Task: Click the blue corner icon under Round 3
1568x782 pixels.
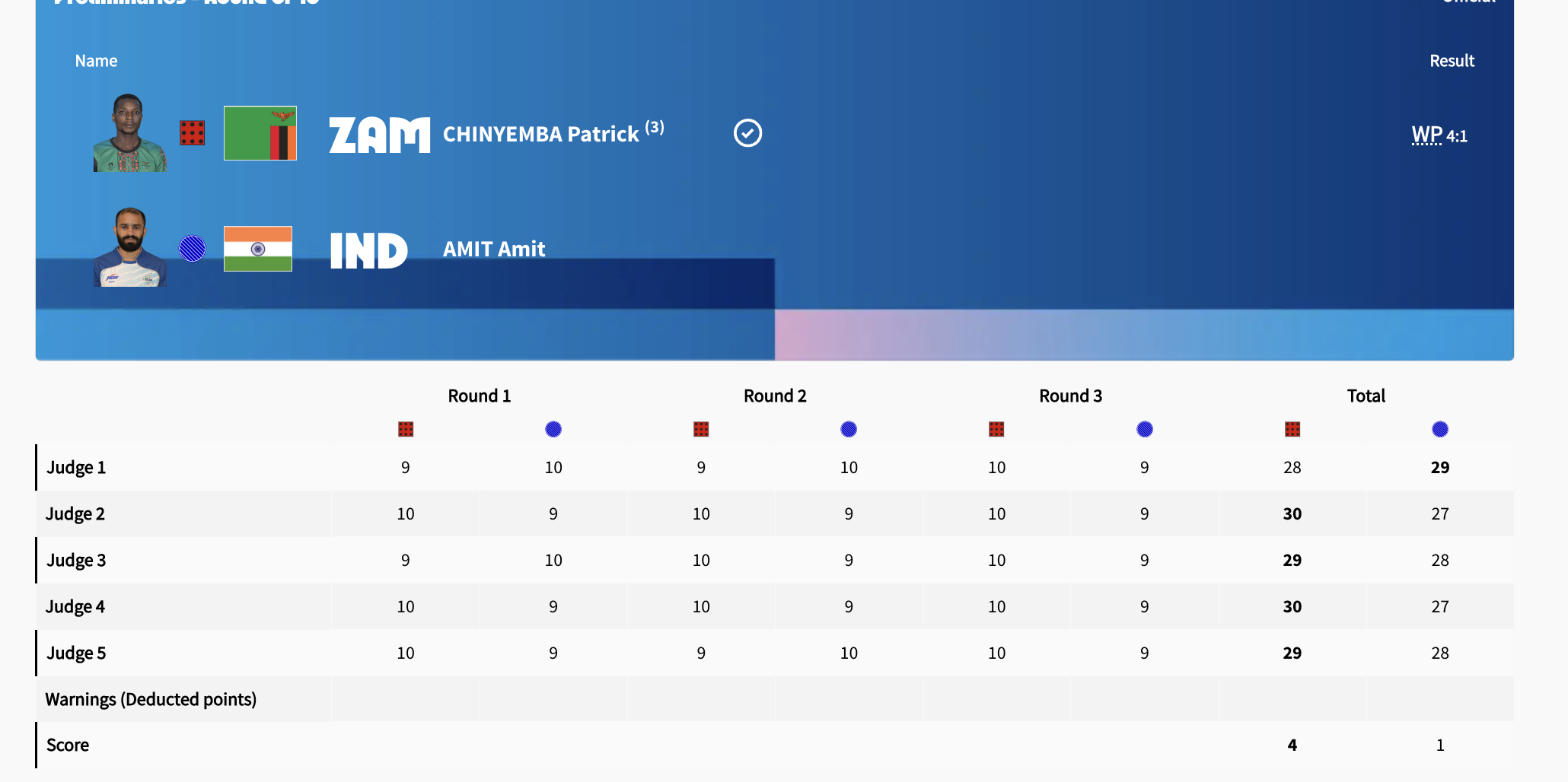Action: 1144,429
